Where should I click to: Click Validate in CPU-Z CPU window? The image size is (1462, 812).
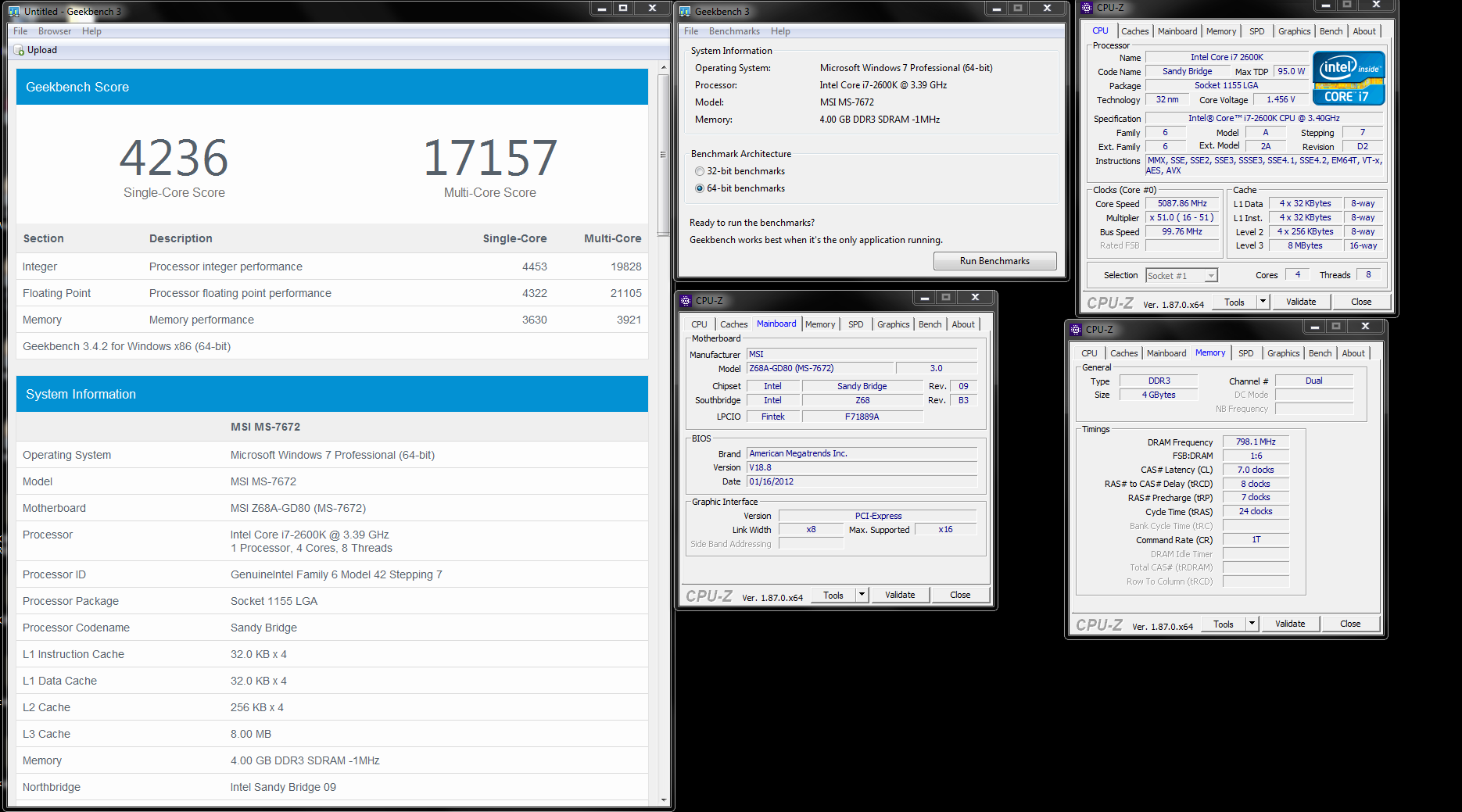pos(1301,302)
